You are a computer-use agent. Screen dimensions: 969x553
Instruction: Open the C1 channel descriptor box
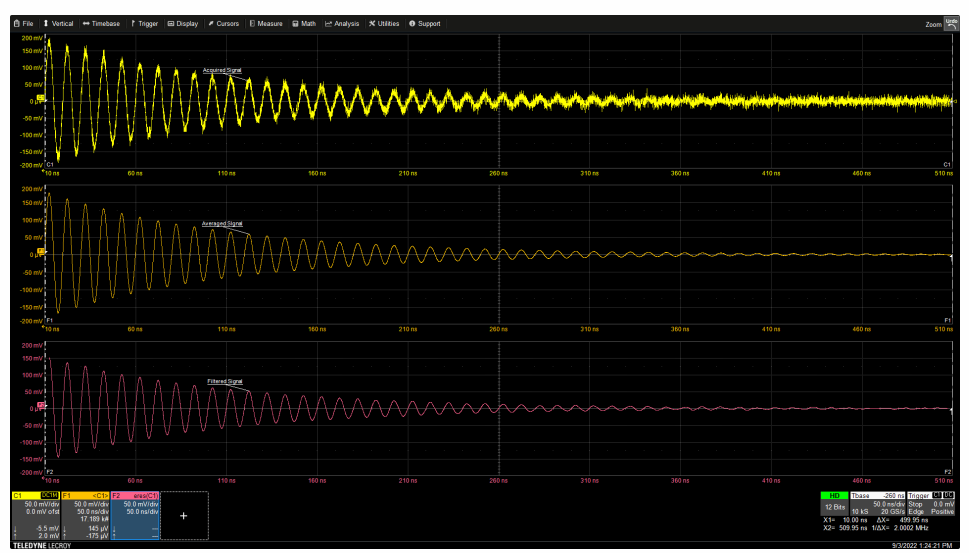tap(35, 515)
